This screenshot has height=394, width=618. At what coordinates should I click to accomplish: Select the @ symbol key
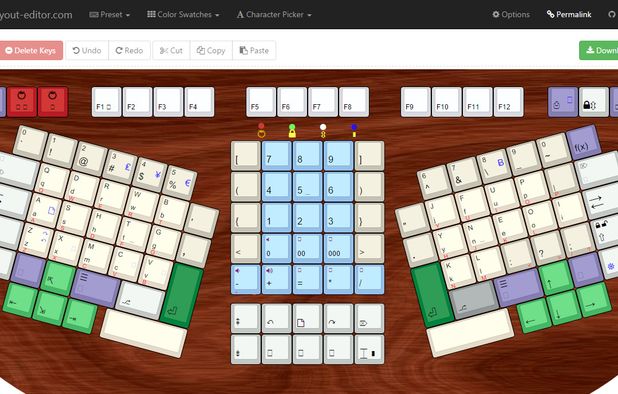91,158
